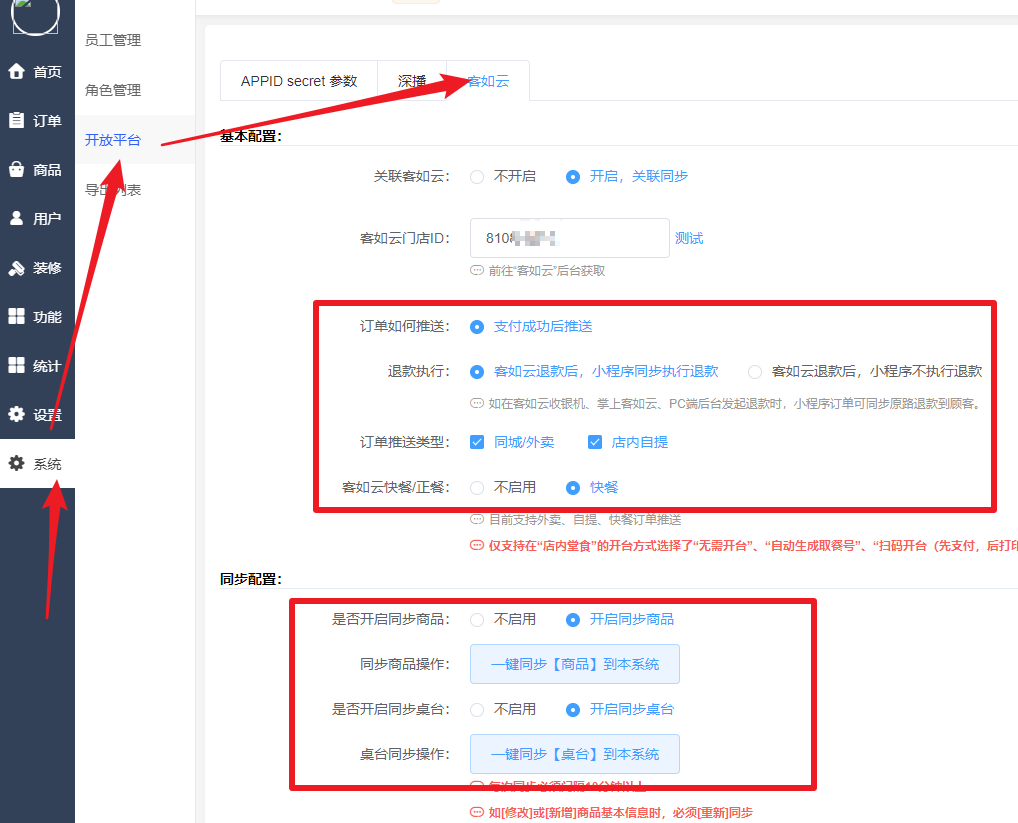This screenshot has height=823, width=1018.
Task: Switch to 客如云 tab
Action: coord(488,81)
